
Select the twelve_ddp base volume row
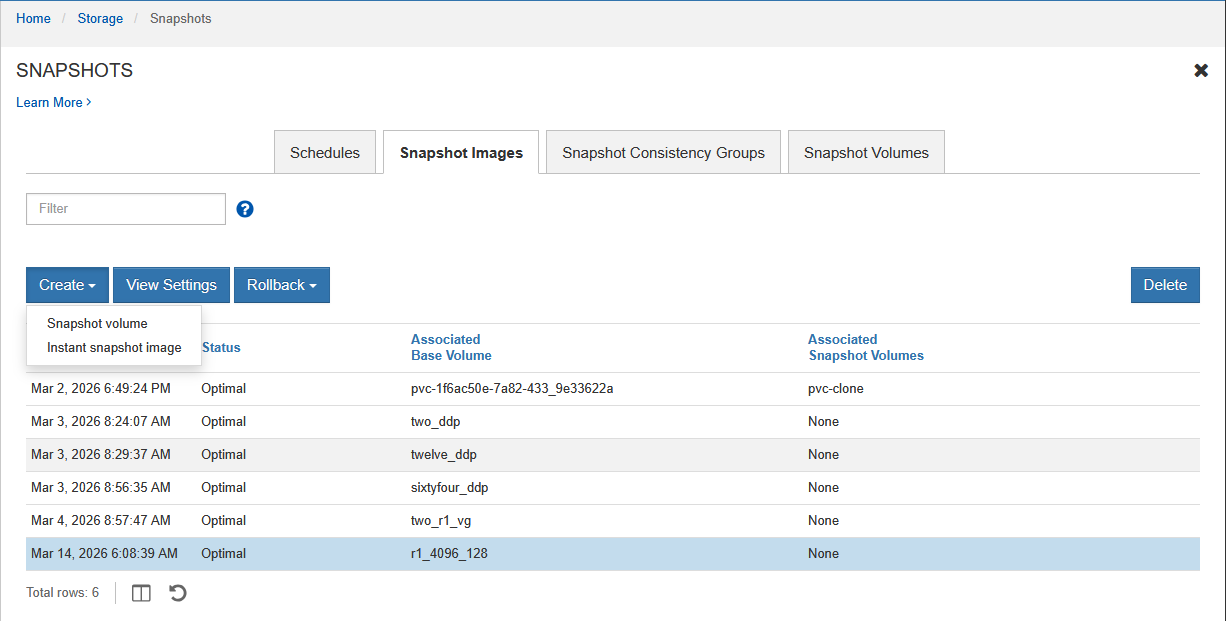tap(613, 454)
